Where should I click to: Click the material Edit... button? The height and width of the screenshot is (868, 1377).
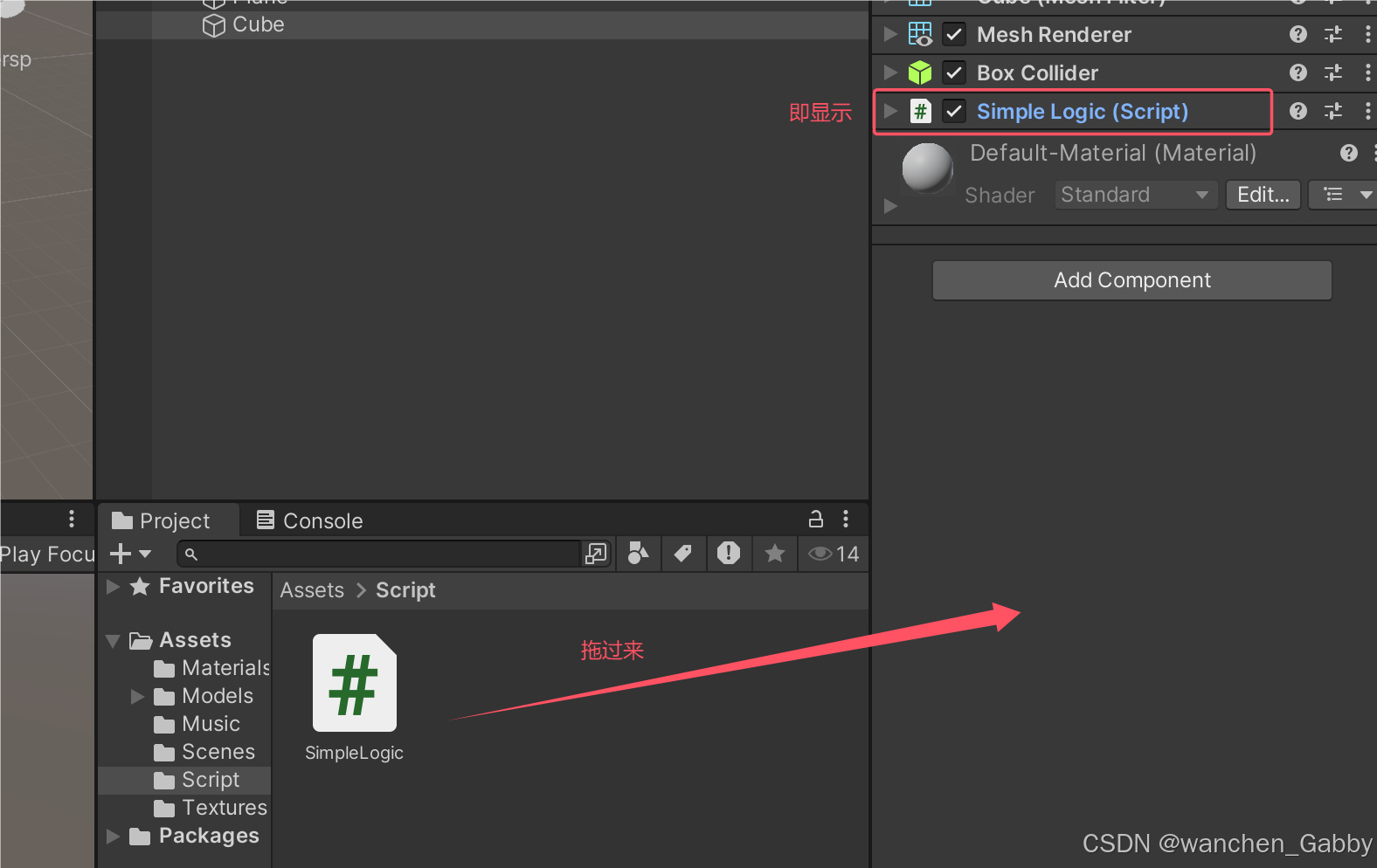1263,195
